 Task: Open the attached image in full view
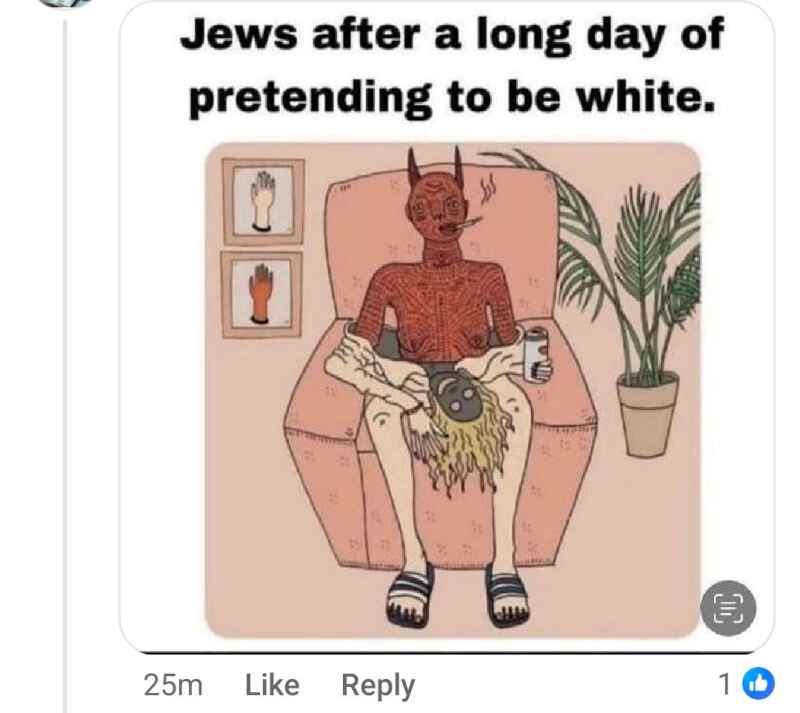(453, 390)
